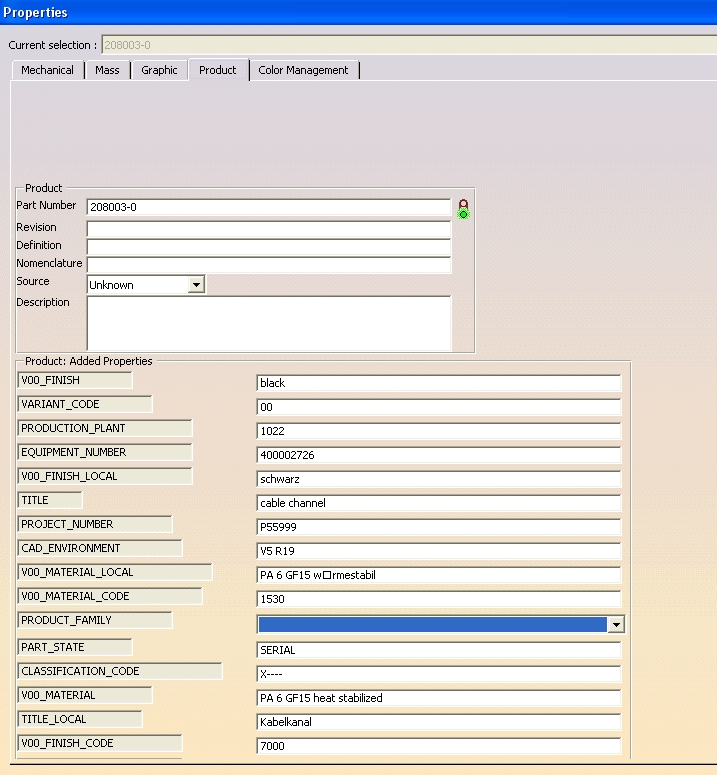This screenshot has width=717, height=775.
Task: Click the CLASSIFICATION_CODE property label
Action: (x=120, y=671)
